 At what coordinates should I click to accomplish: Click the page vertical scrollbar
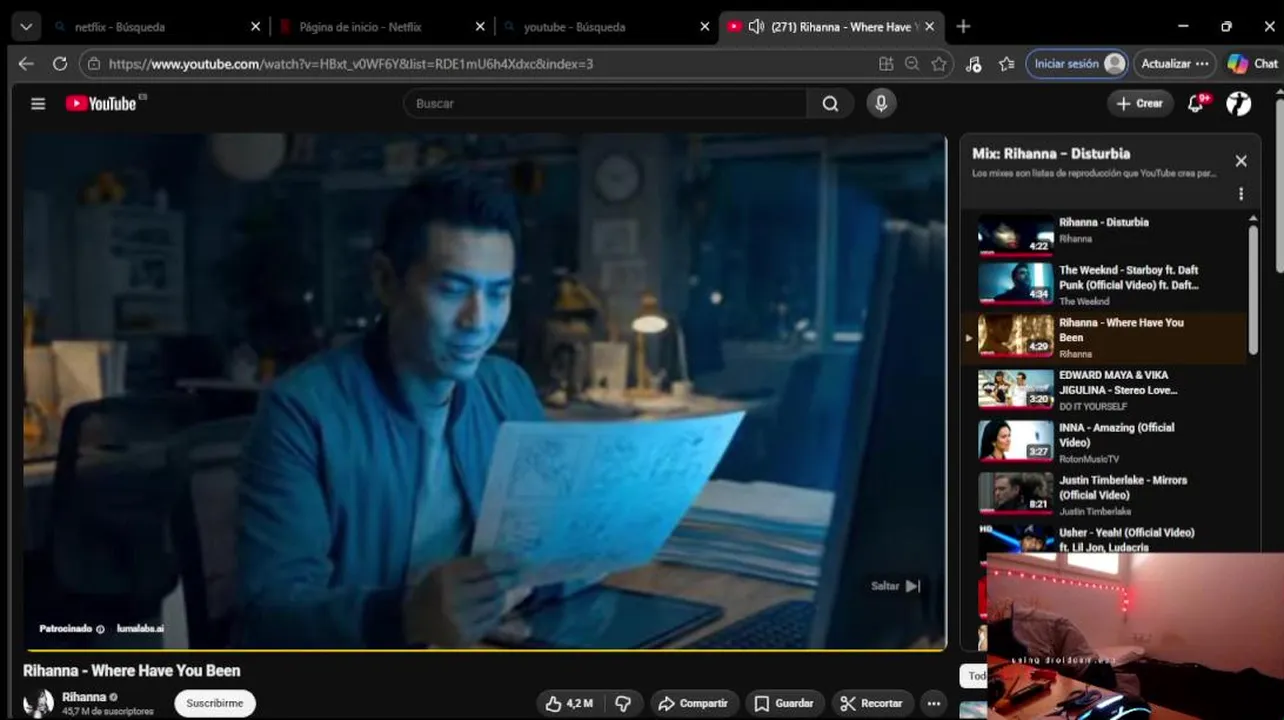pyautogui.click(x=1279, y=188)
